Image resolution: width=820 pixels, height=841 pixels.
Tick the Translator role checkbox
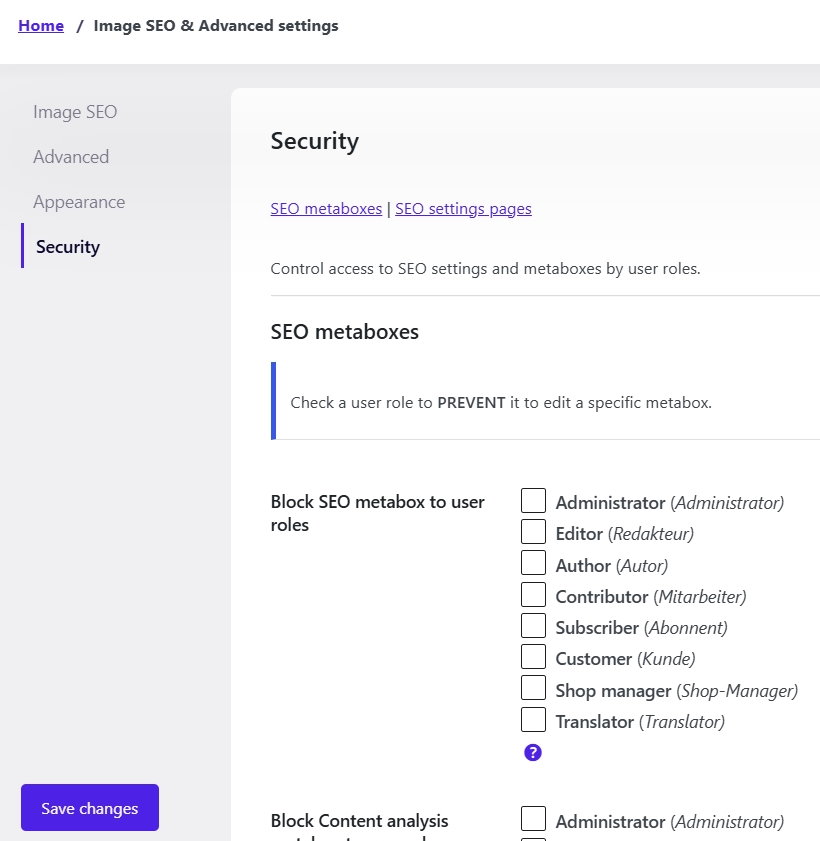click(534, 720)
